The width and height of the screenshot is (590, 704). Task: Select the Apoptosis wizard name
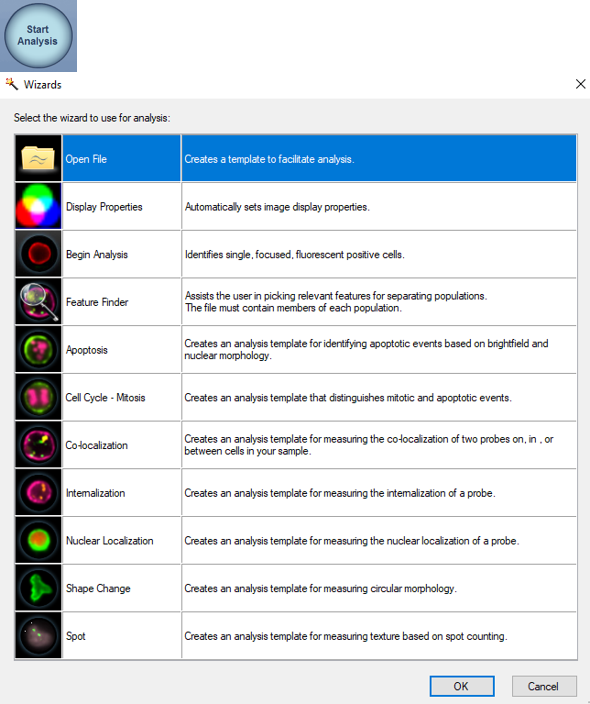(87, 350)
